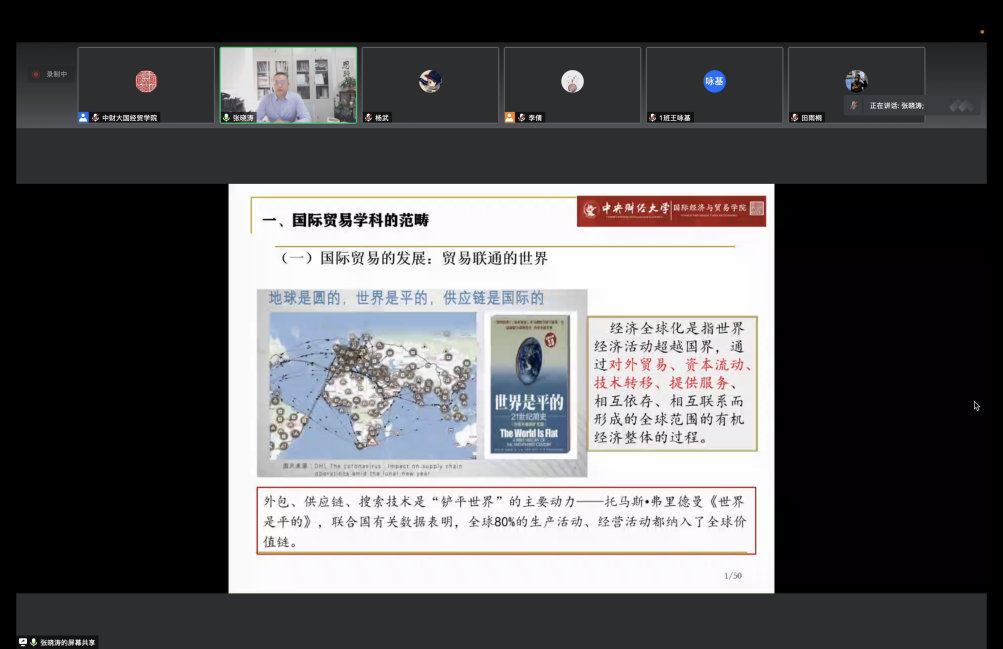This screenshot has height=649, width=1003.
Task: Click the Tencent Meeting logo in speaking bar
Action: click(961, 105)
